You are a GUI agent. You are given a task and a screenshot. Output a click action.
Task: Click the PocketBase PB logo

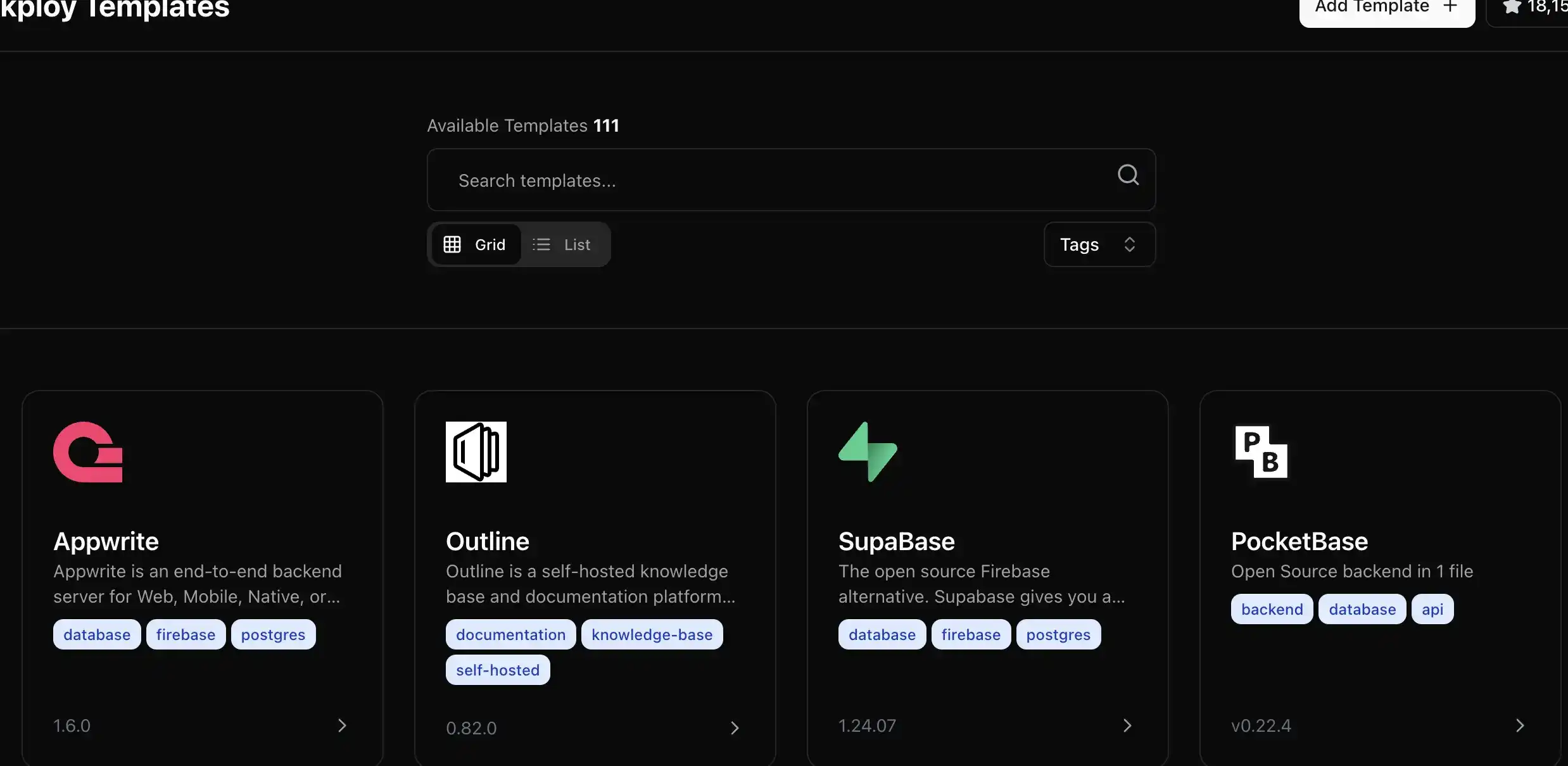tap(1261, 452)
